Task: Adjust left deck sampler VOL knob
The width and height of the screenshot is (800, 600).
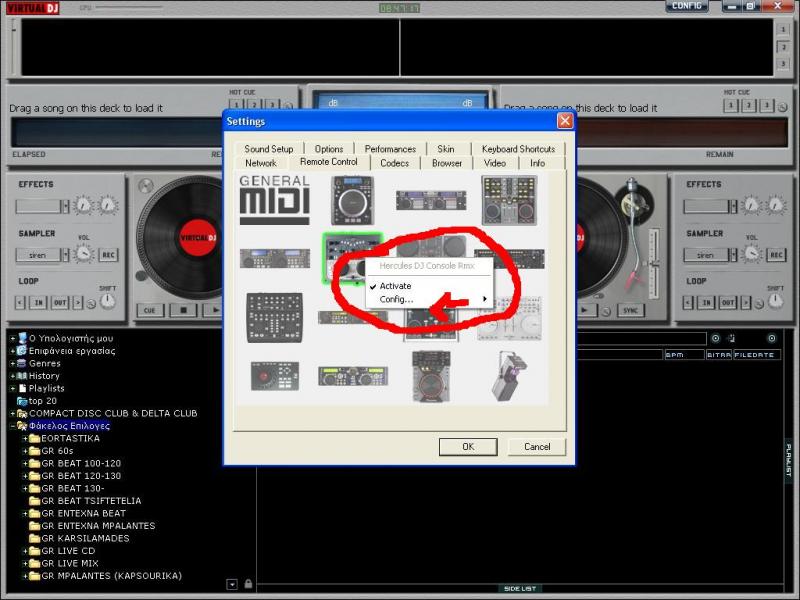Action: 83,254
